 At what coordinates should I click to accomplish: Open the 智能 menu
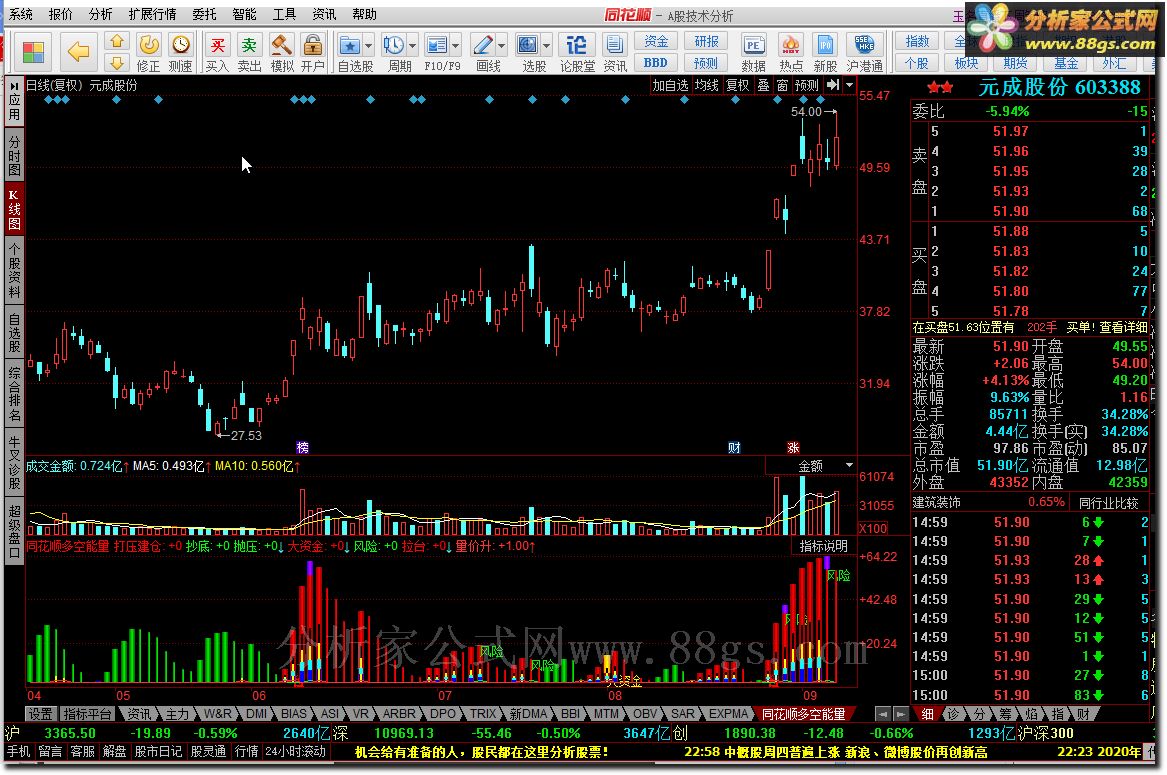244,14
